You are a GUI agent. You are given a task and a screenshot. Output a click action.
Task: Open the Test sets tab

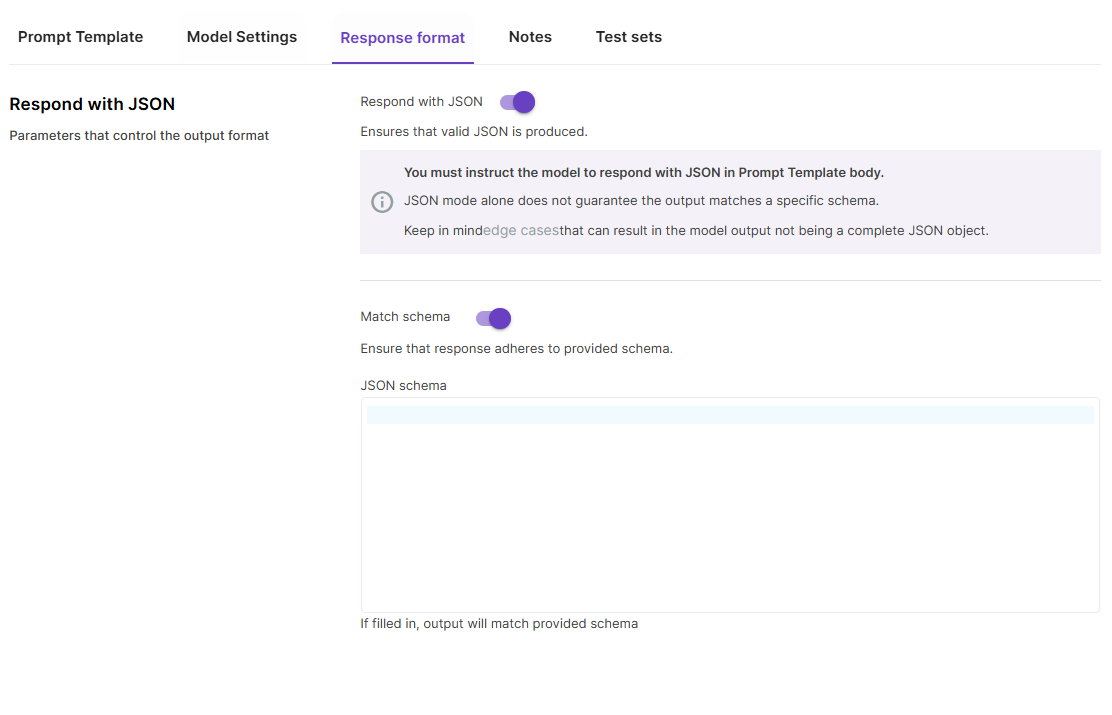(x=628, y=37)
